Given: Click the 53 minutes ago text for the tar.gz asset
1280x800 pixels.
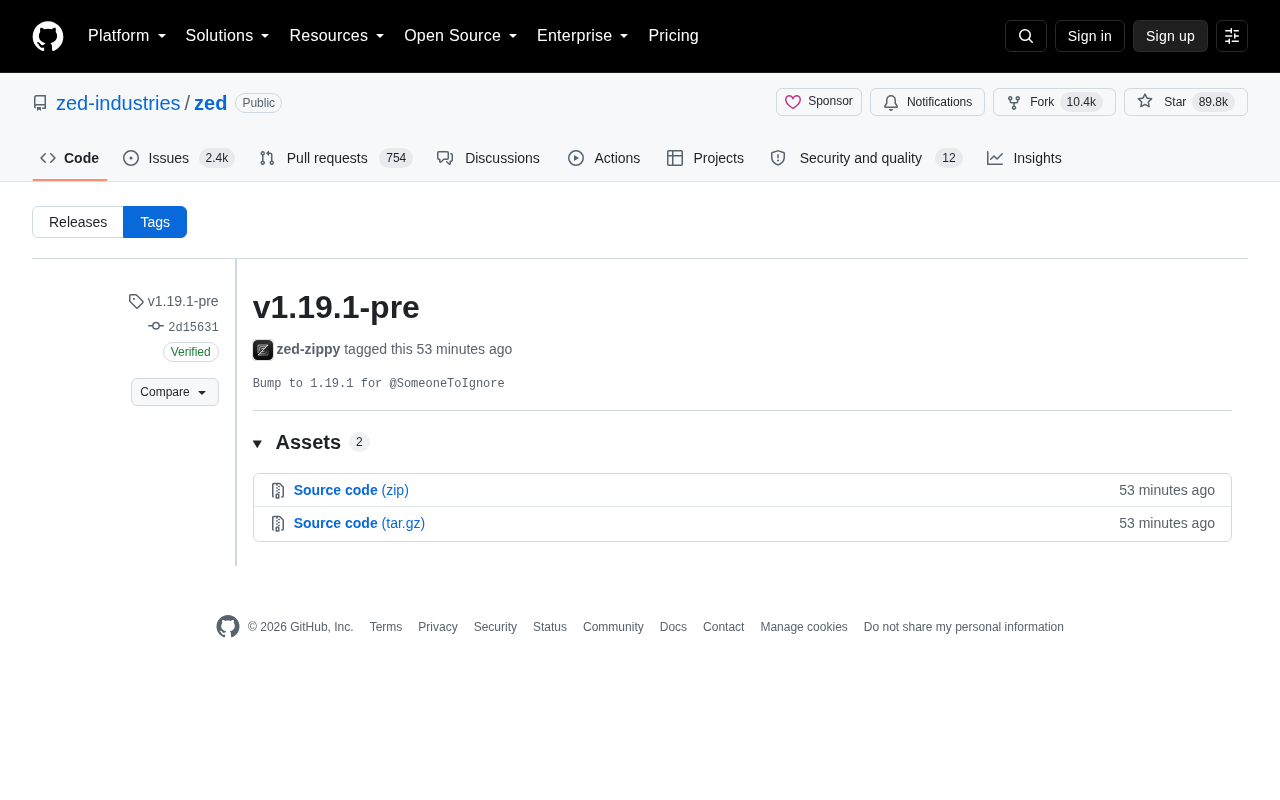Looking at the screenshot, I should coord(1167,523).
